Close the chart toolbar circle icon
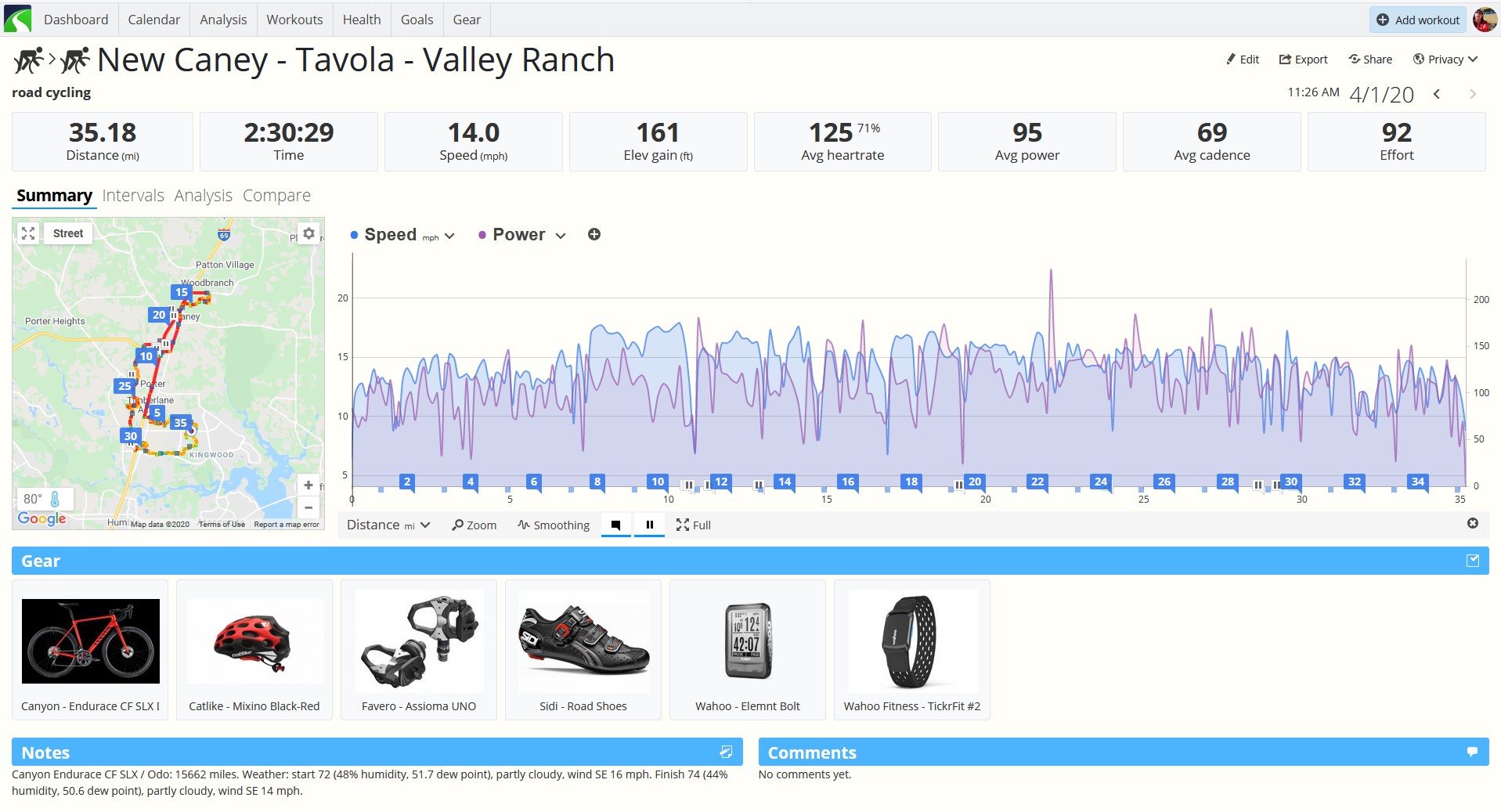Screen dimensions: 1501x812 (x=1473, y=523)
